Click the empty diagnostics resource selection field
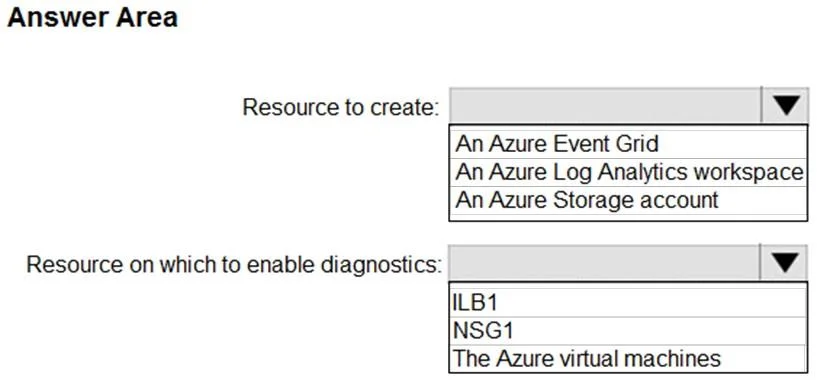Image resolution: width=817 pixels, height=389 pixels. [605, 263]
